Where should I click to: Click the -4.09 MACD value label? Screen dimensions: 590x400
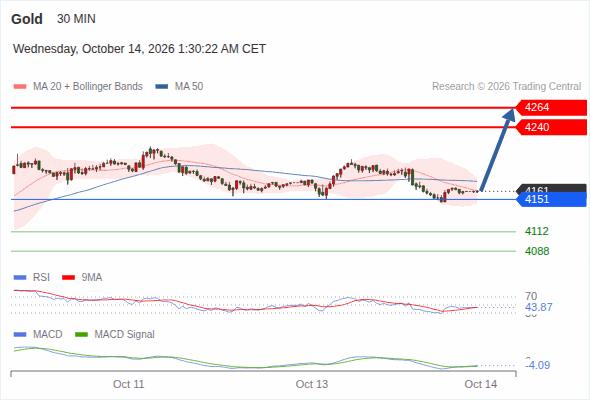[538, 365]
